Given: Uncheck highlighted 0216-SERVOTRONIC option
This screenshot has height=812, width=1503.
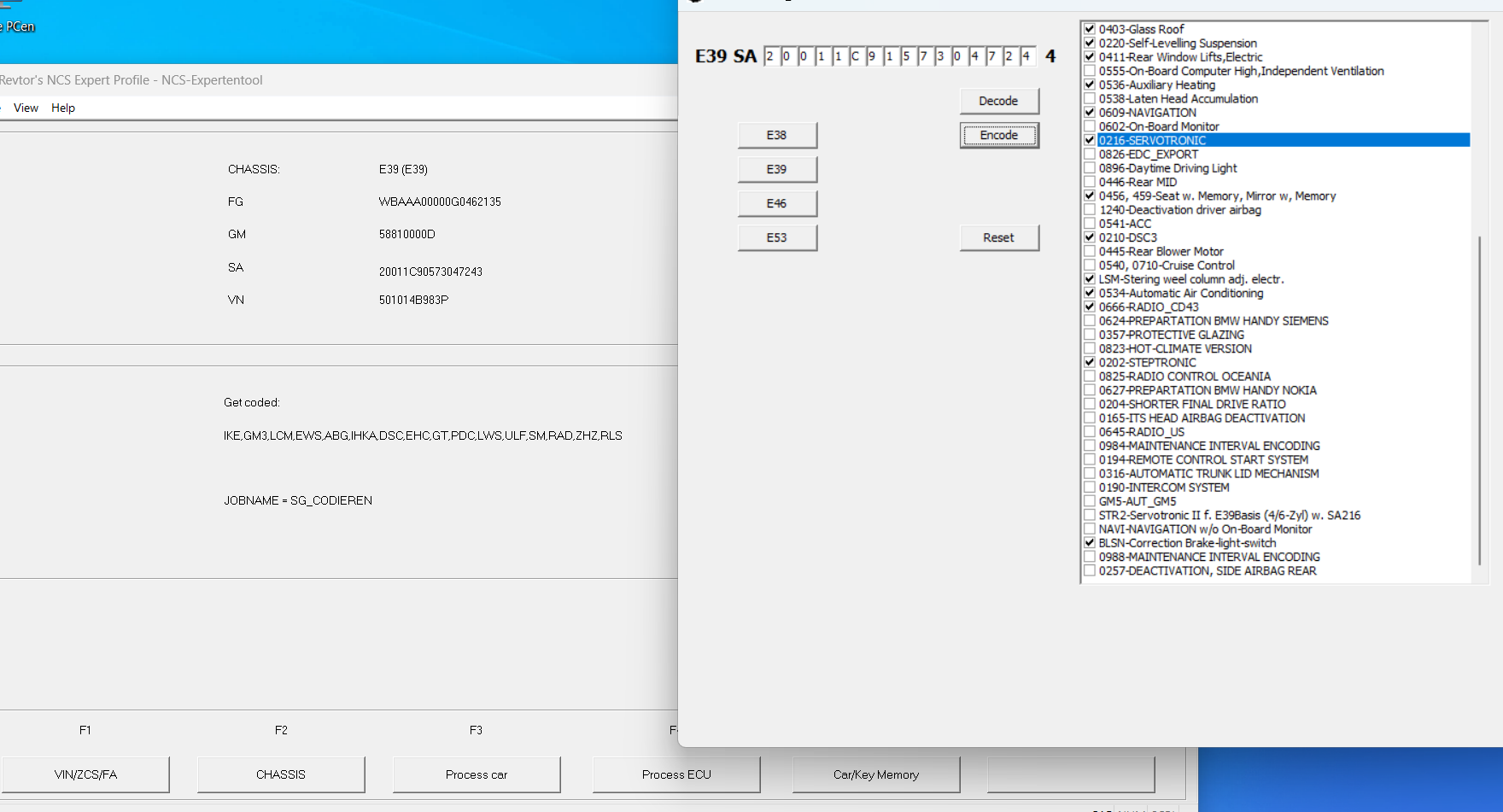Looking at the screenshot, I should [x=1090, y=140].
